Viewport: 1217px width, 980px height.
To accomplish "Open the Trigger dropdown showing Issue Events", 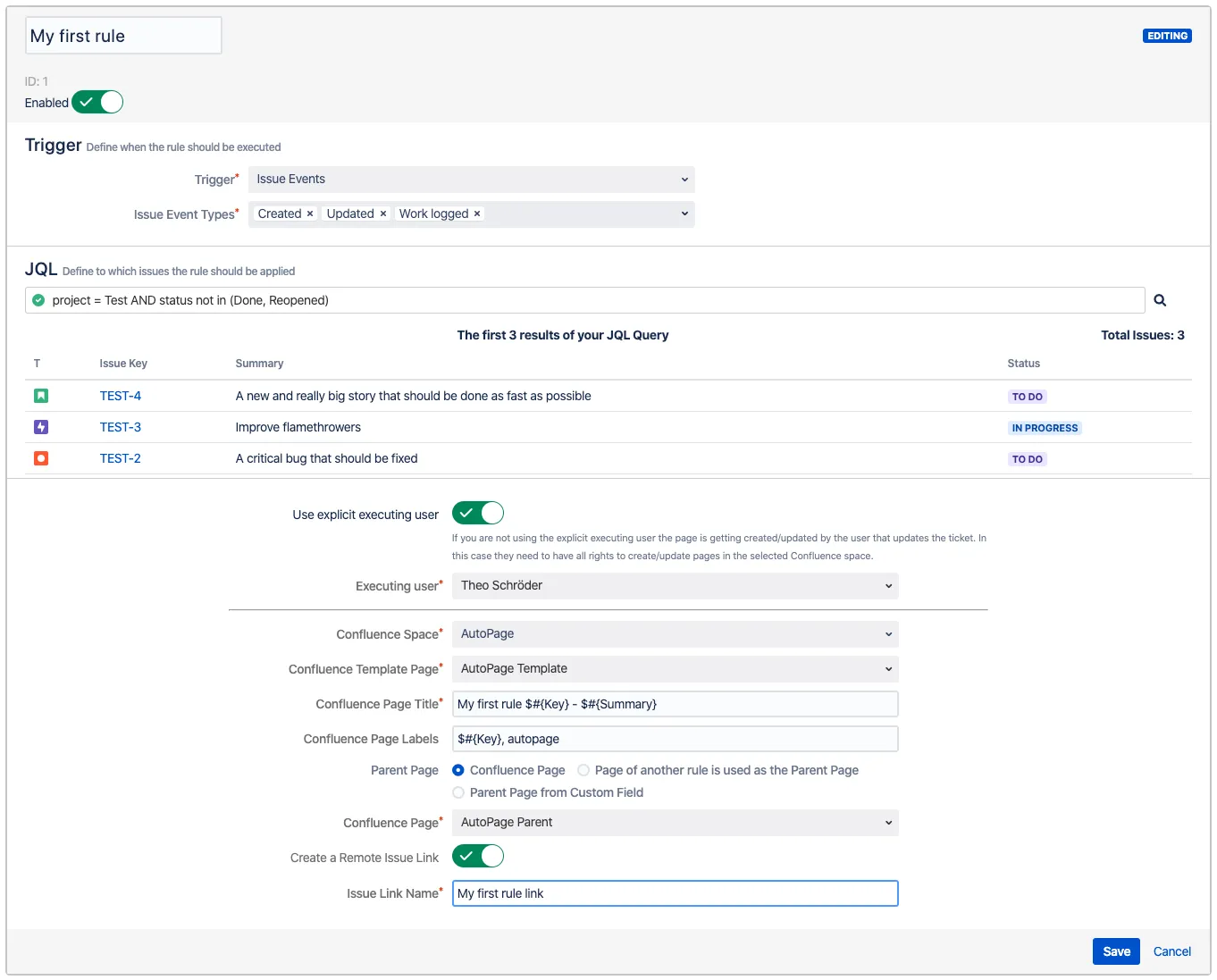I will tap(471, 180).
